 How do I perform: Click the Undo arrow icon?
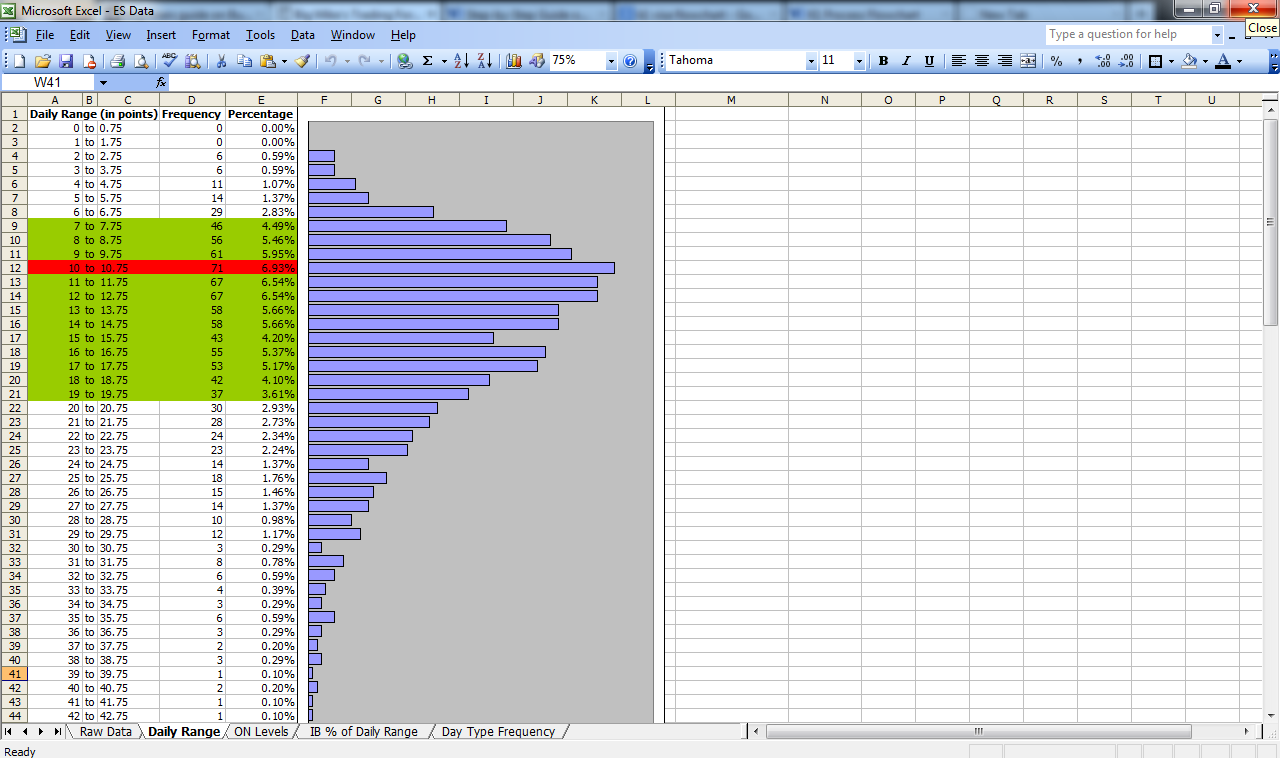331,61
